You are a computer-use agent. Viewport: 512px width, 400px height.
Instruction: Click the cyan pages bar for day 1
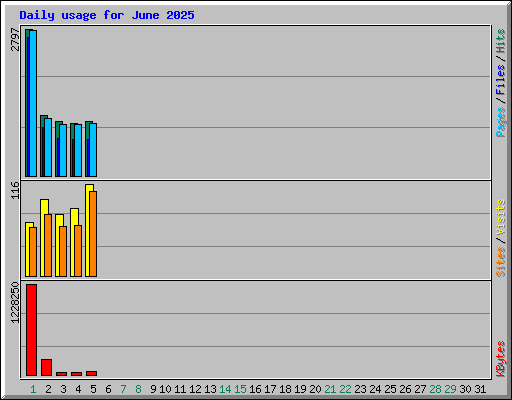tap(33, 103)
